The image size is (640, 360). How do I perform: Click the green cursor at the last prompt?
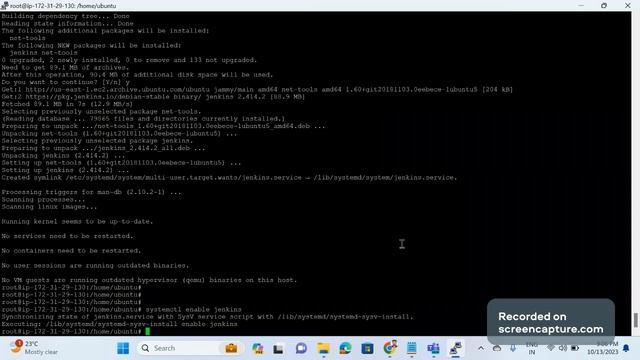(x=148, y=331)
